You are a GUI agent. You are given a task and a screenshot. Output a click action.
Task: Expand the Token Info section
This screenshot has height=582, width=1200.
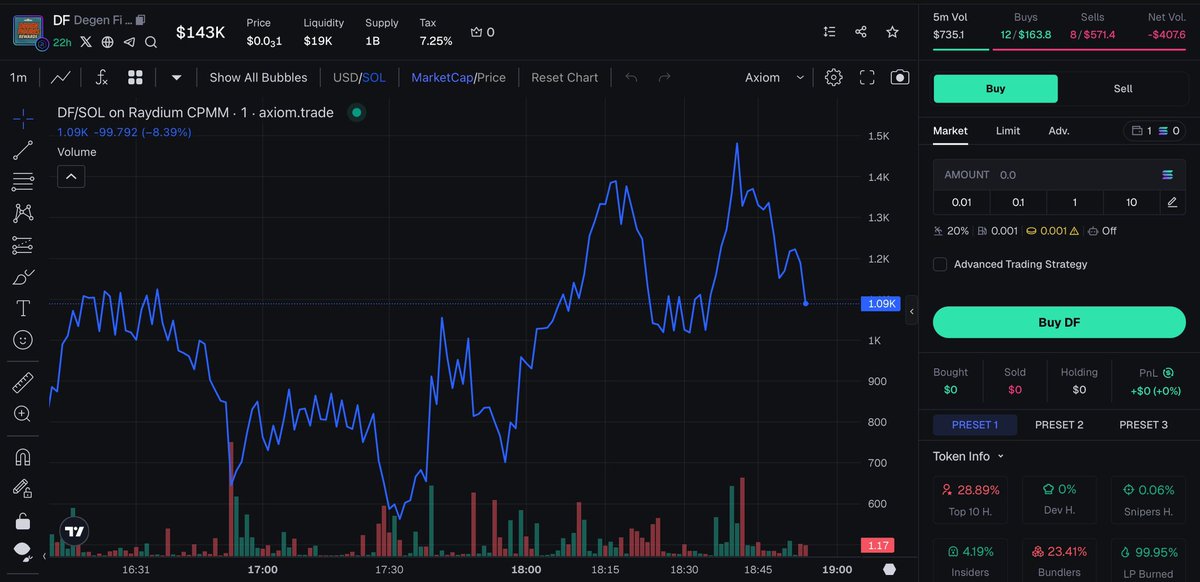(968, 456)
